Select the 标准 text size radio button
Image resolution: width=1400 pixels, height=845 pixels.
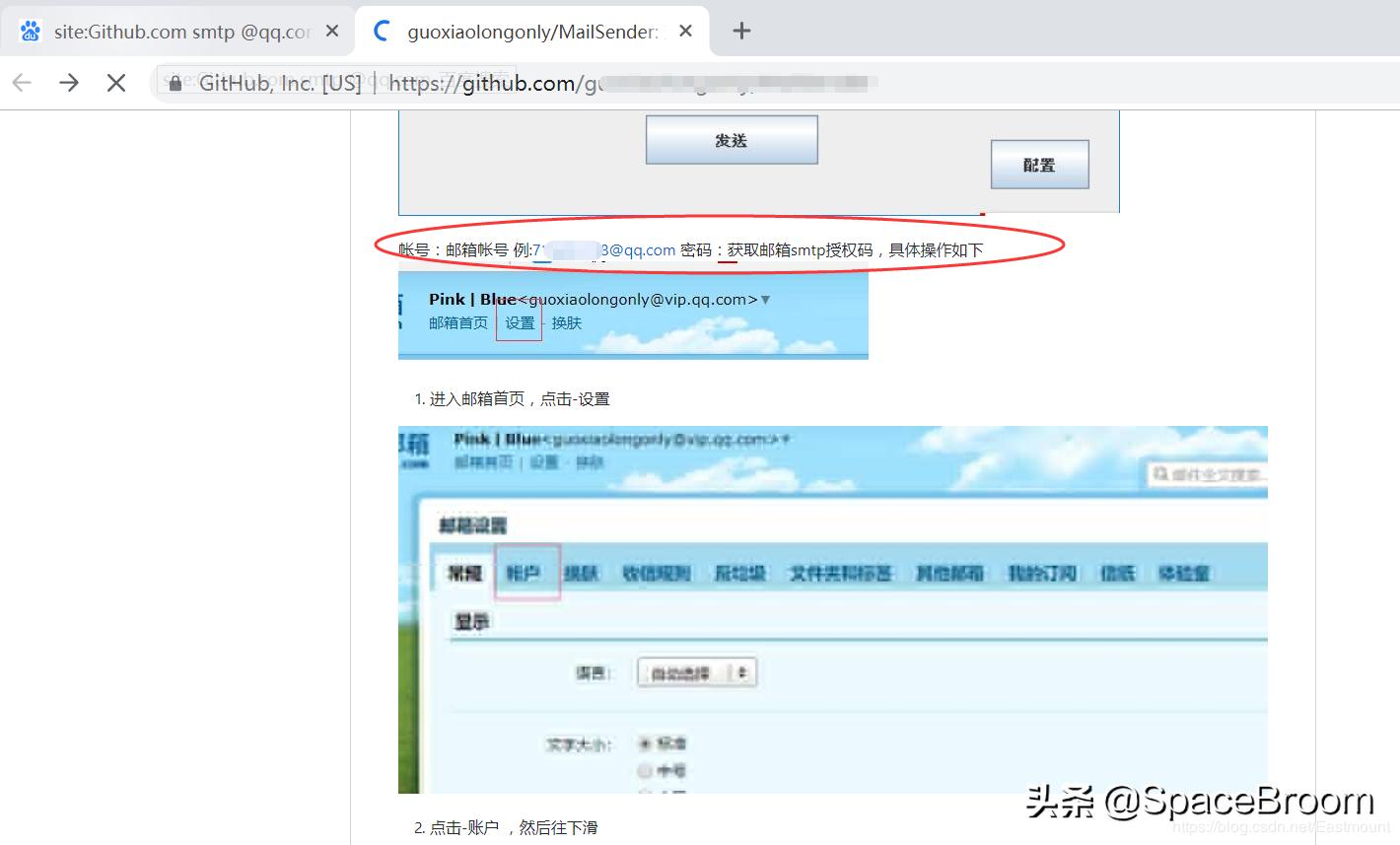[x=646, y=743]
